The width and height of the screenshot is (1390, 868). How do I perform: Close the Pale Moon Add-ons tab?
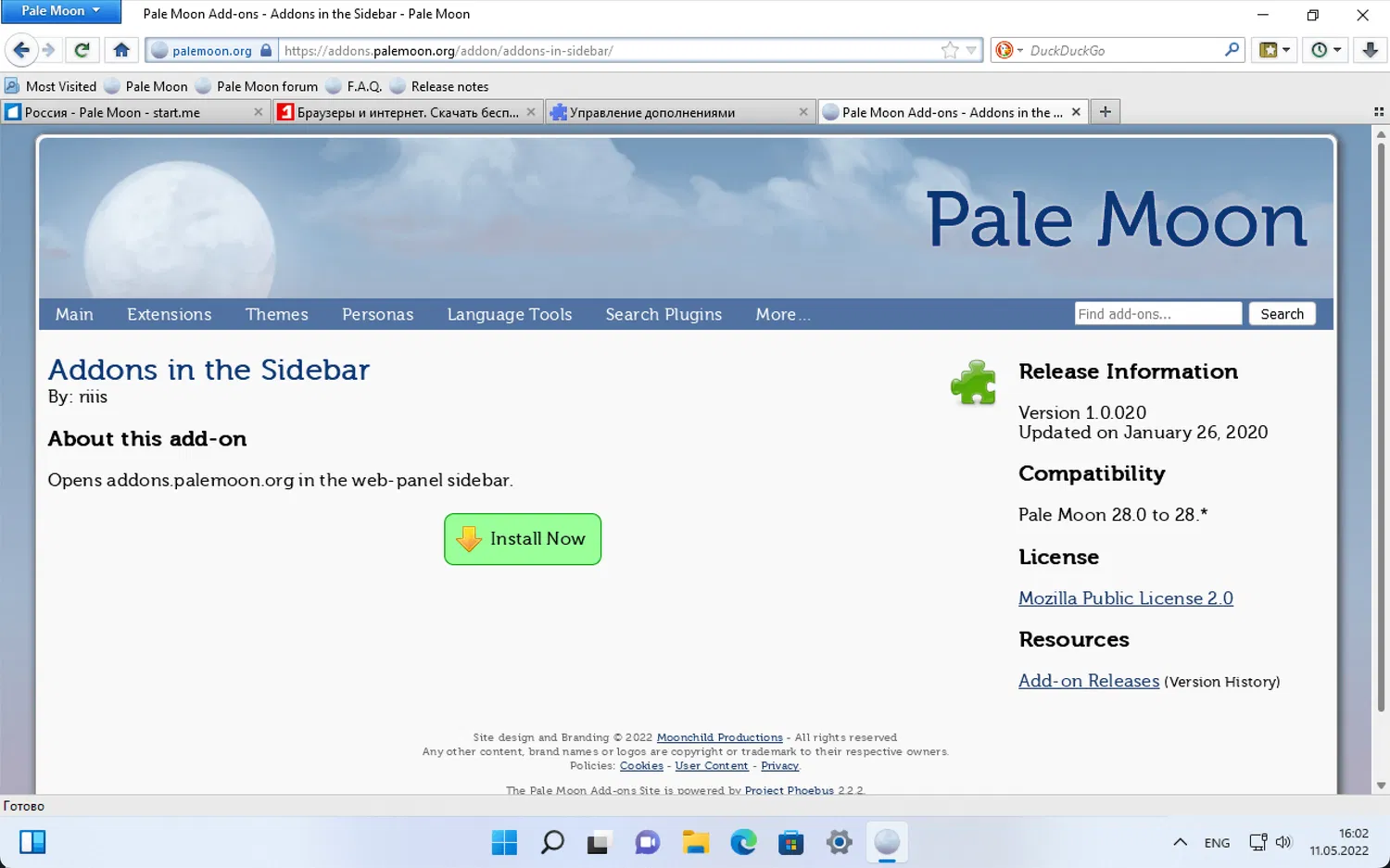point(1076,112)
